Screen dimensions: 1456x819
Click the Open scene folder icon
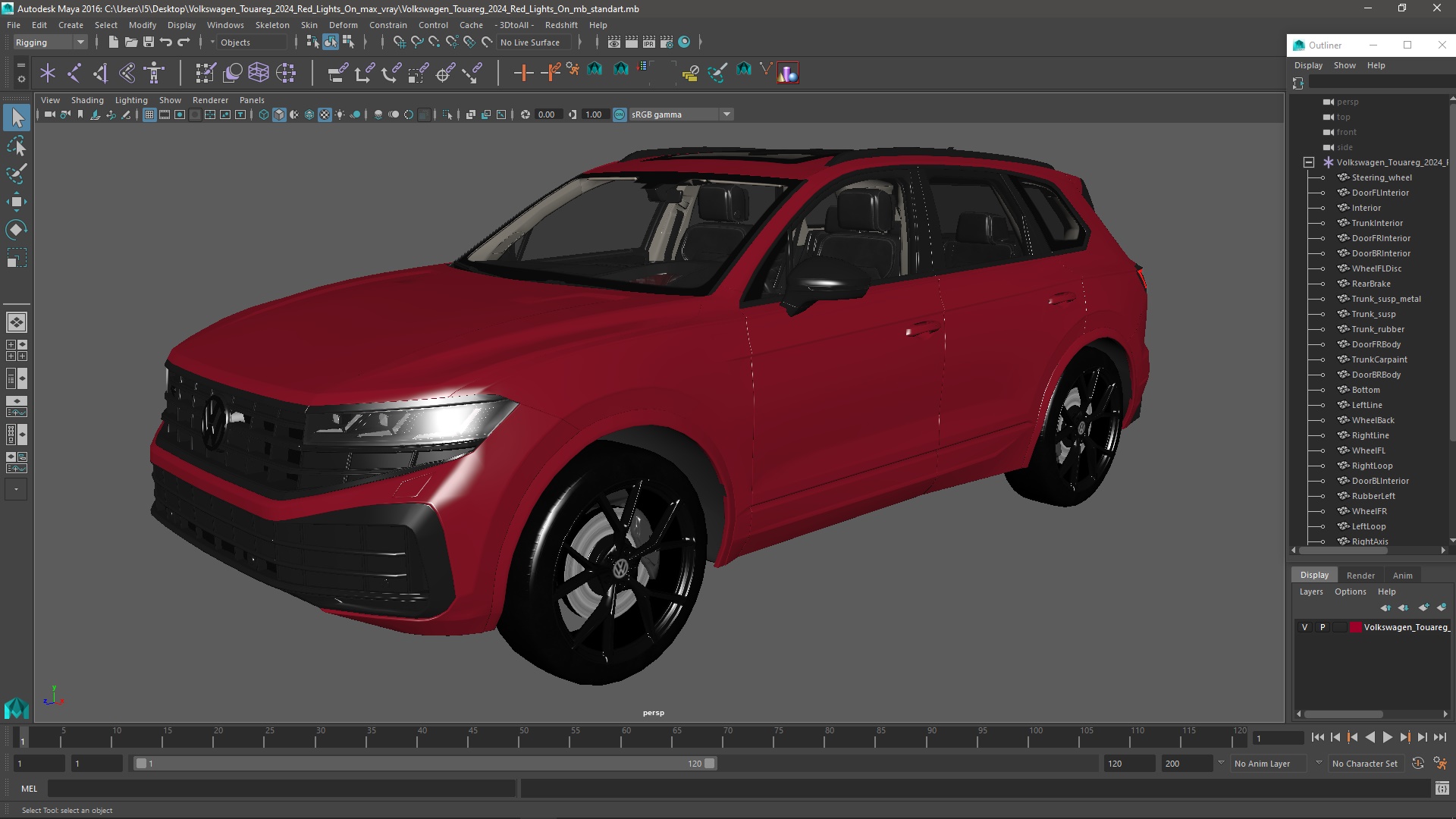pyautogui.click(x=130, y=42)
